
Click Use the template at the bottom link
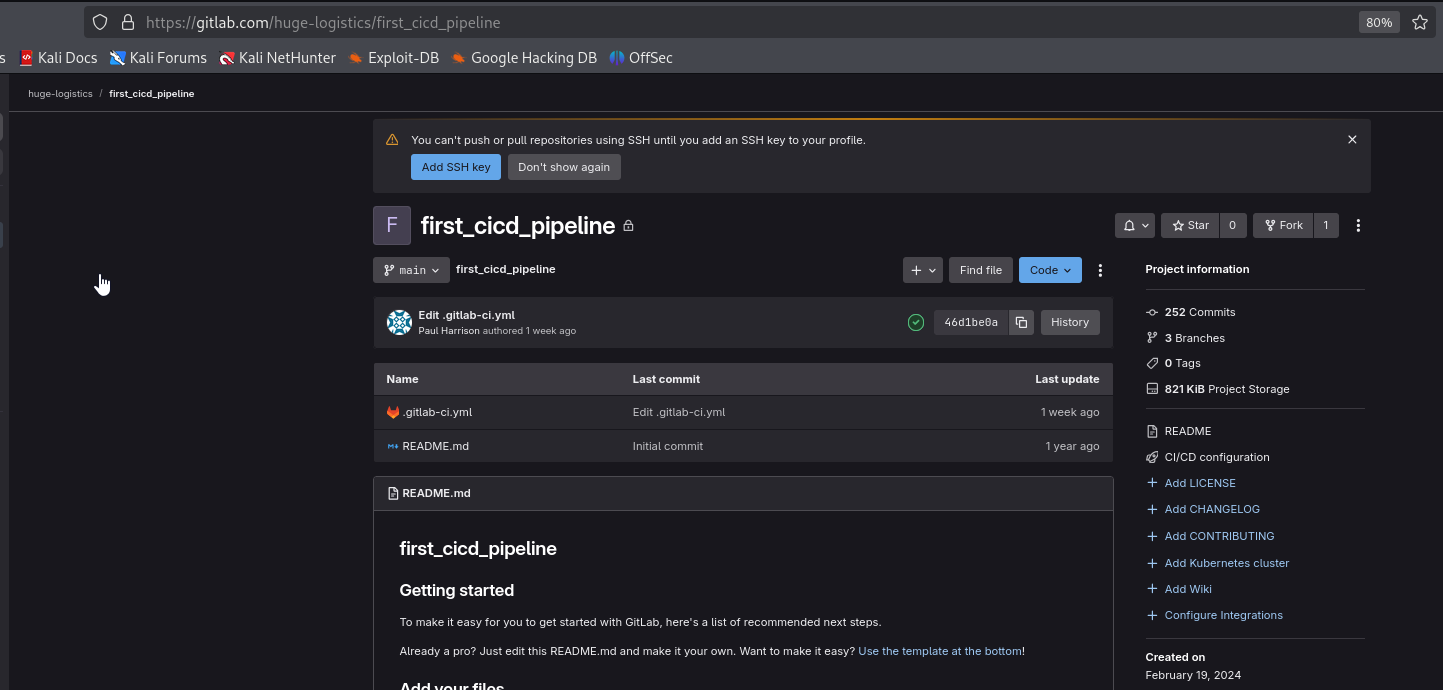[940, 651]
